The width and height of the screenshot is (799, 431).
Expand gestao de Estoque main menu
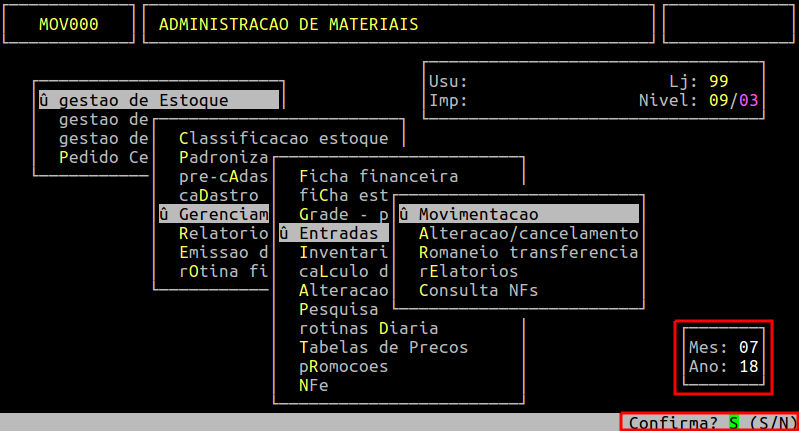144,100
